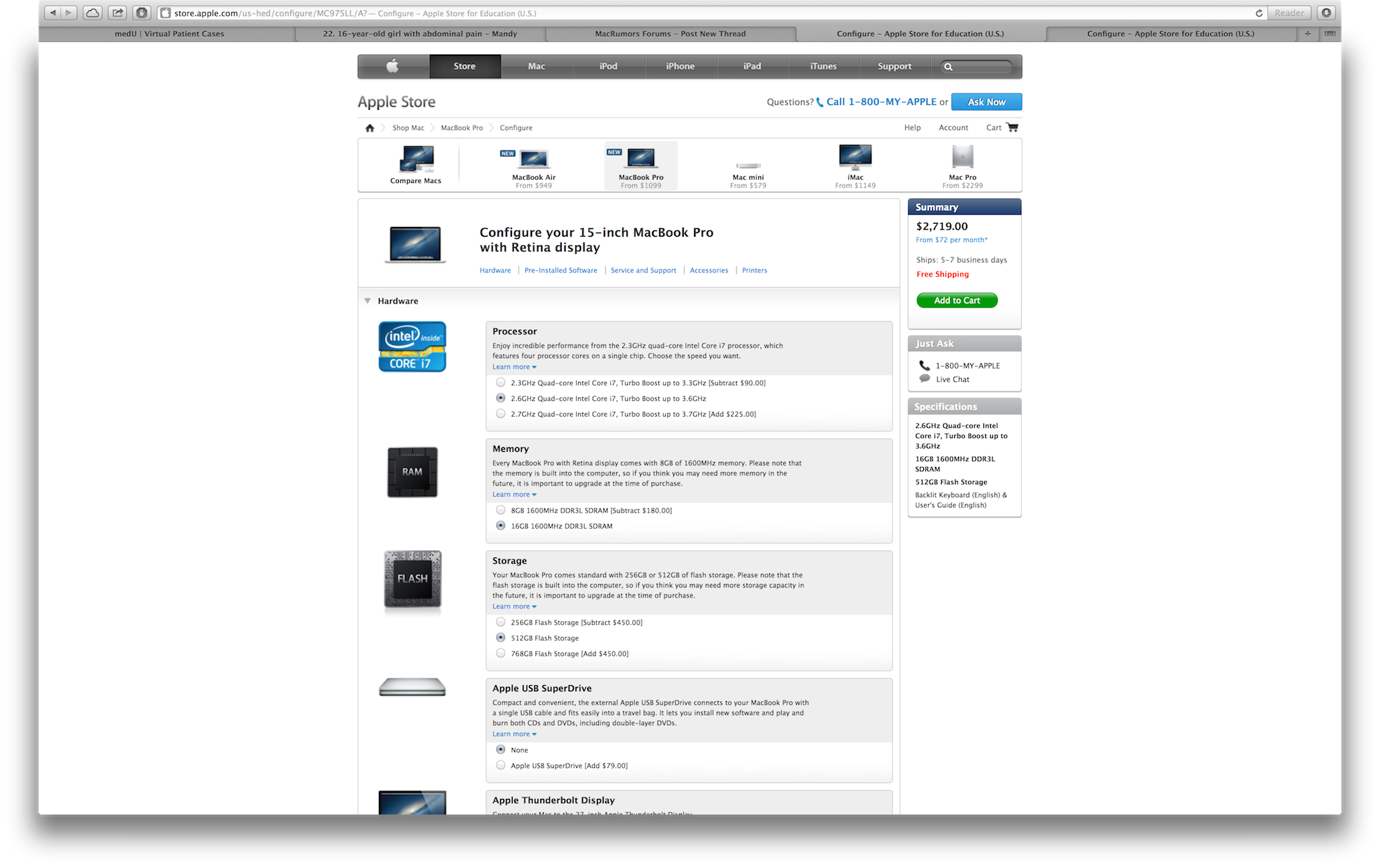Viewport: 1380px width, 868px height.
Task: Open the iTunes tab in Apple nav
Action: pos(823,66)
